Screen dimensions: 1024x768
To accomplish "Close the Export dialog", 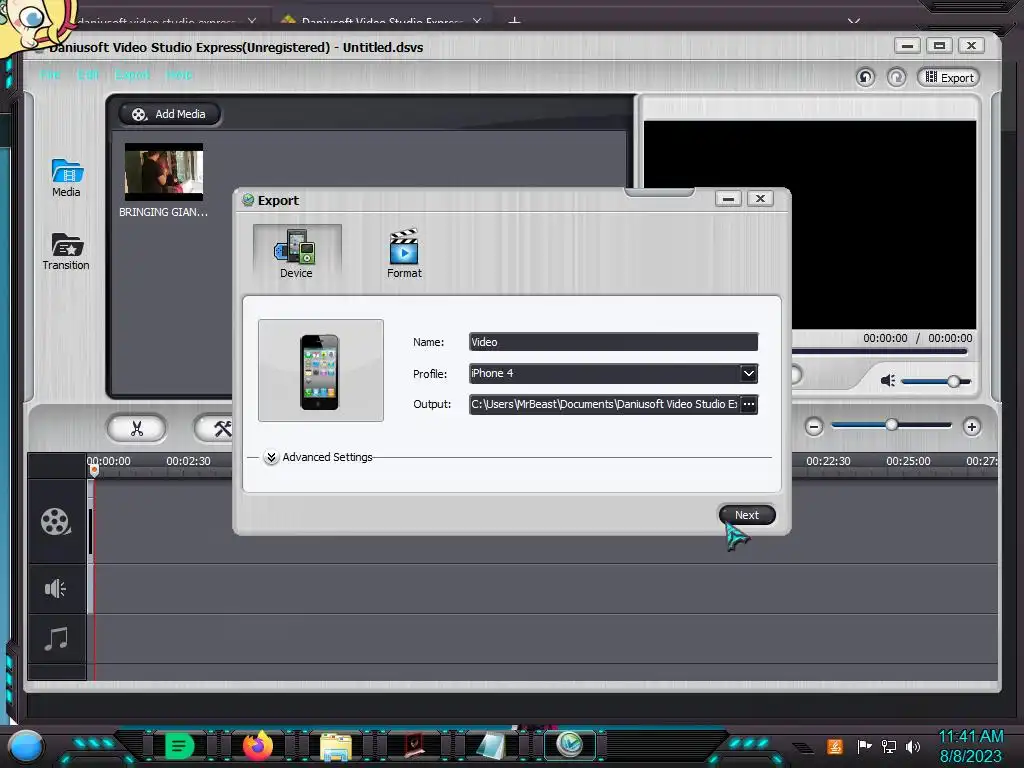I will click(760, 199).
